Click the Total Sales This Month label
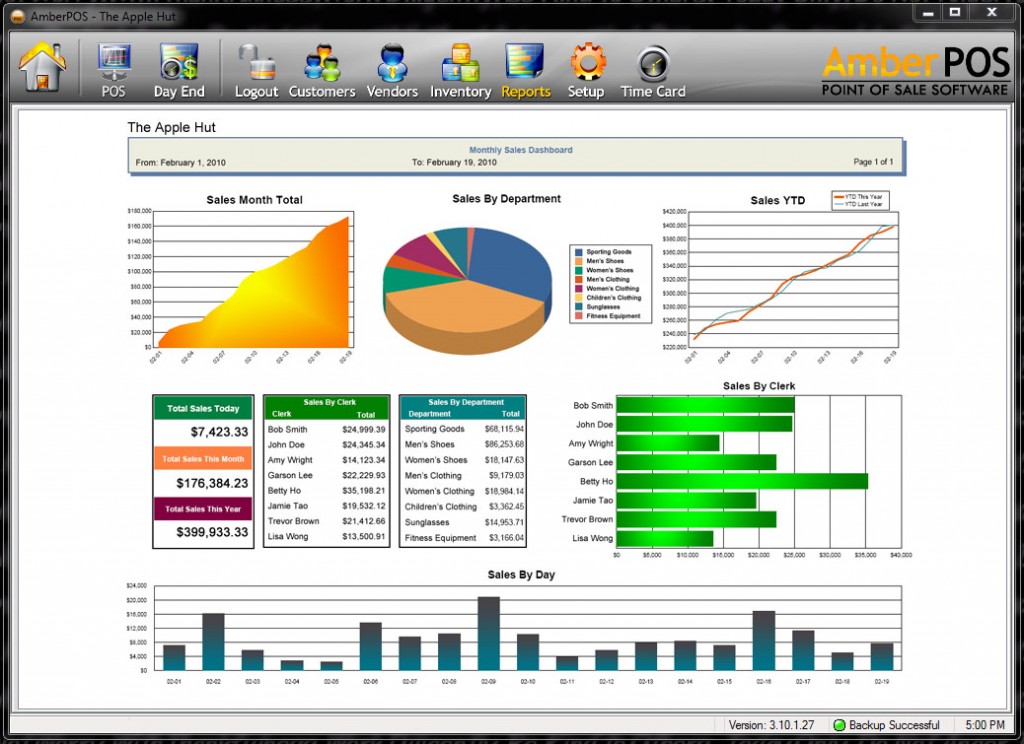The width and height of the screenshot is (1024, 744). point(203,459)
